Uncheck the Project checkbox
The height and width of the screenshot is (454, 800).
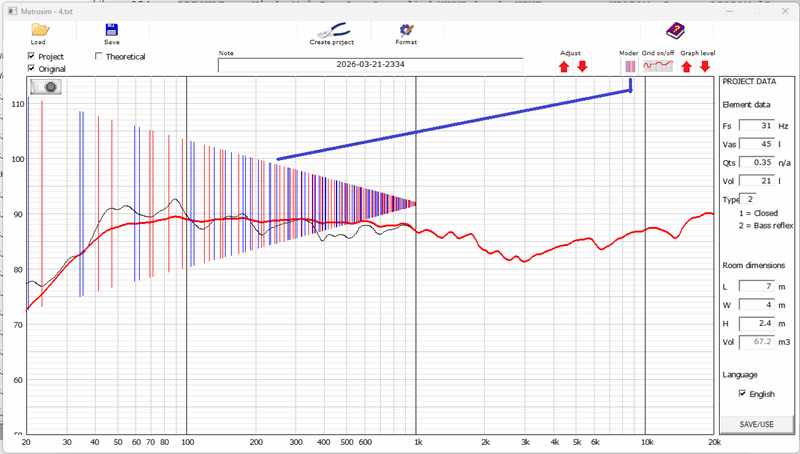[x=32, y=57]
